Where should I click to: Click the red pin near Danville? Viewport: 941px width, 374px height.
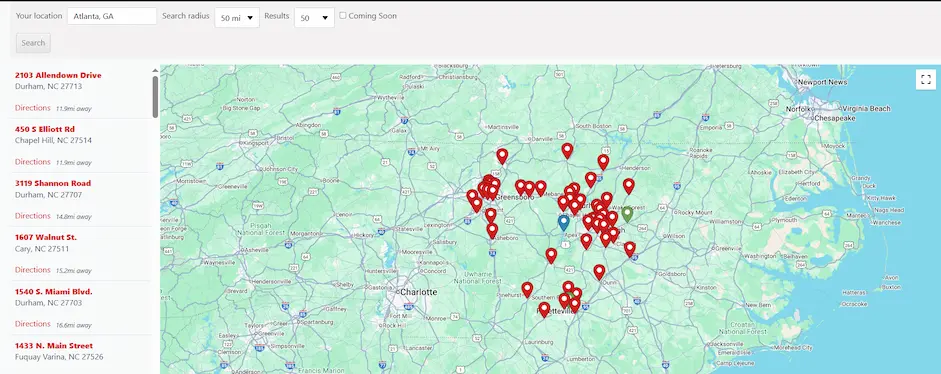coord(502,157)
